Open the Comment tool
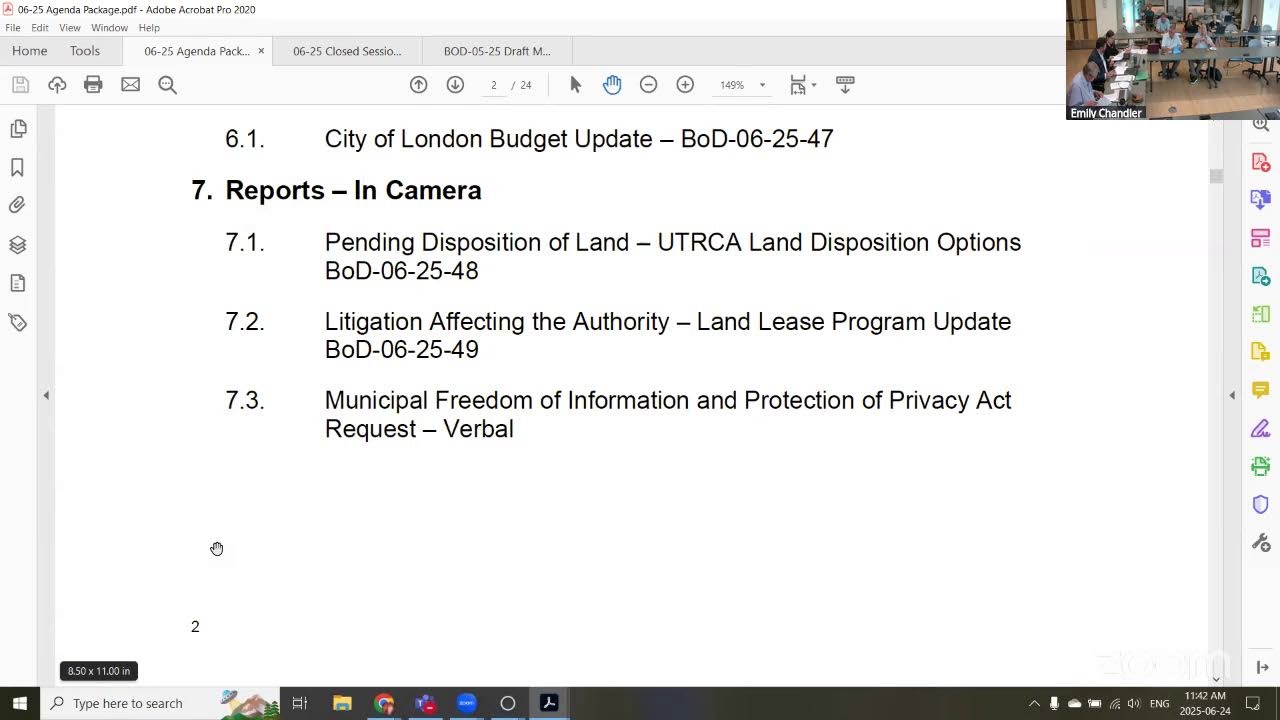 tap(1260, 390)
